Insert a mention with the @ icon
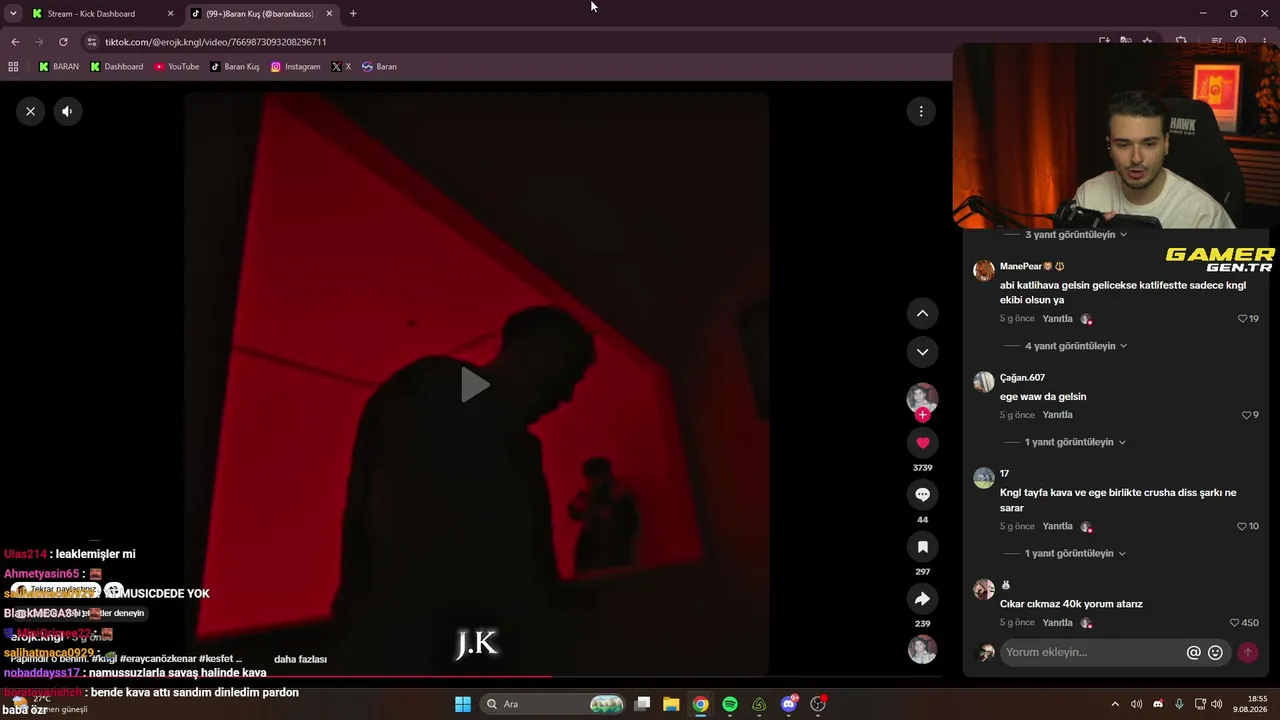The image size is (1280, 720). 1193,652
